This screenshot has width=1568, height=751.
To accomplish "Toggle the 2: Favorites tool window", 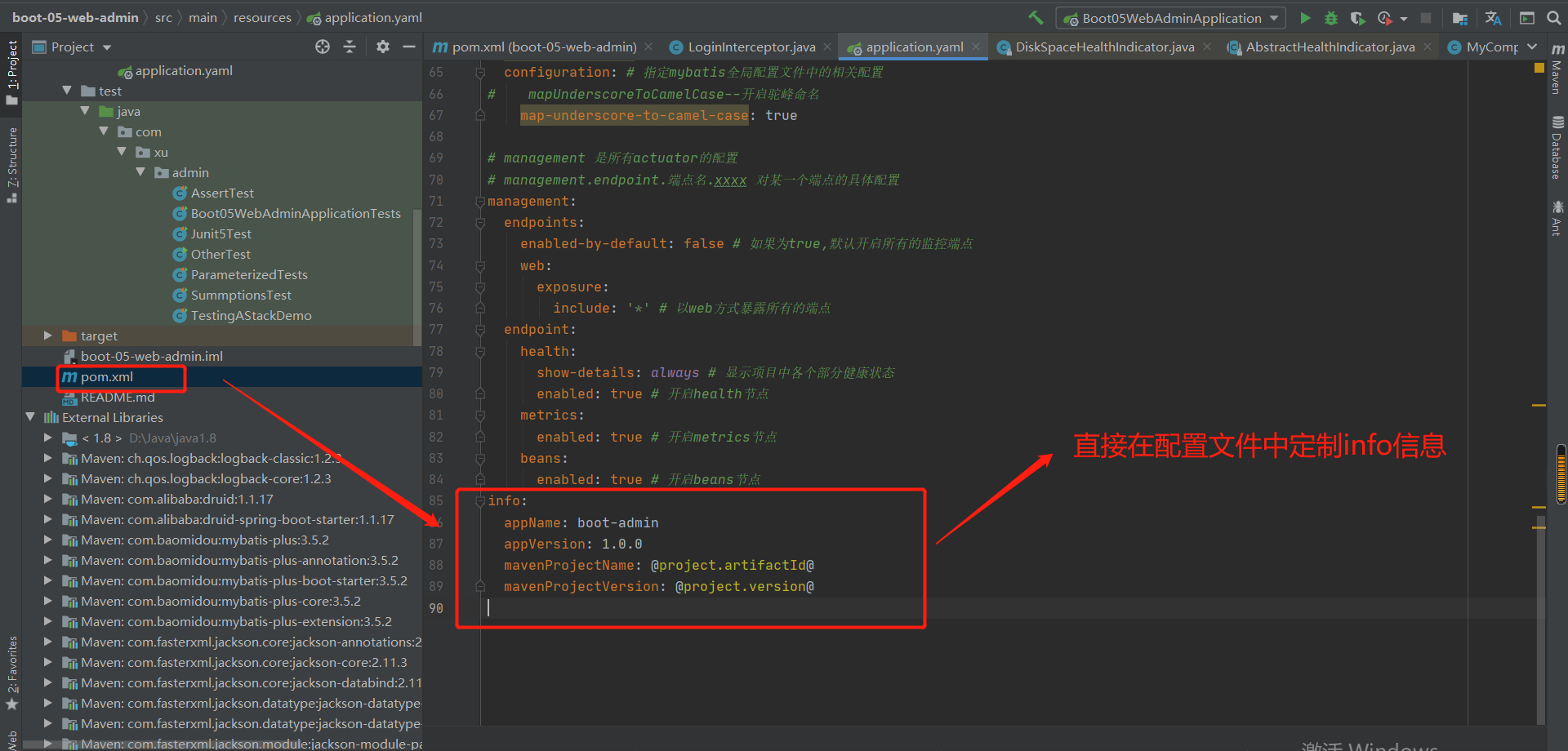I will pyautogui.click(x=11, y=673).
